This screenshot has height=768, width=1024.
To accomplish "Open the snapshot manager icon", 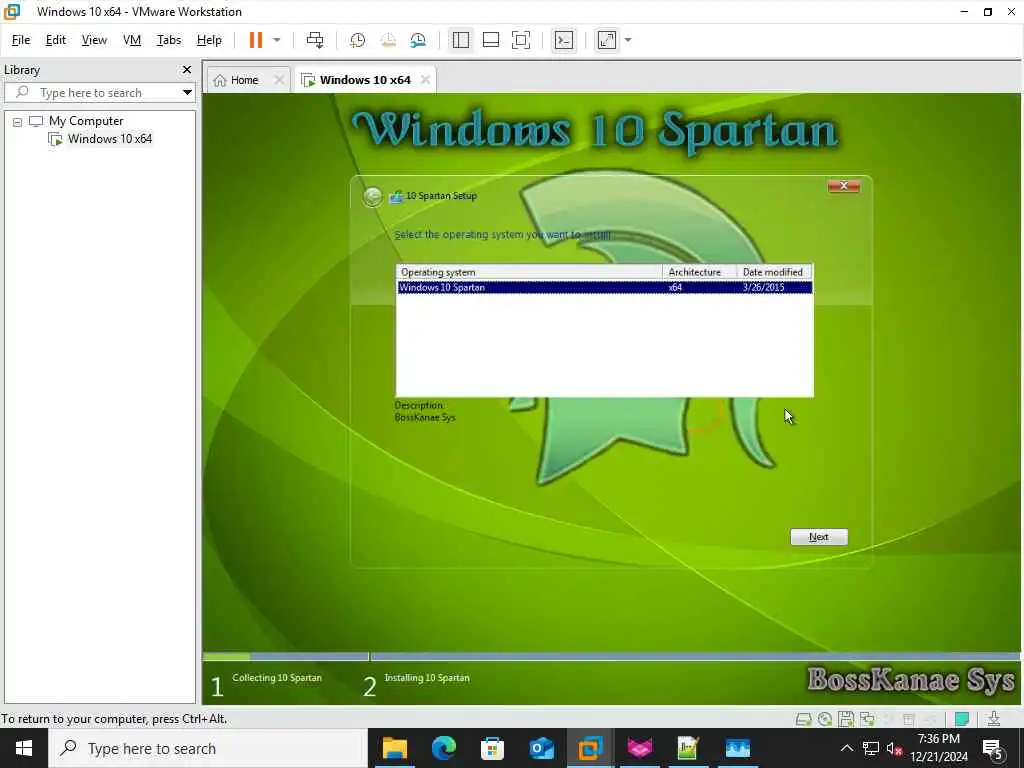I will [418, 40].
